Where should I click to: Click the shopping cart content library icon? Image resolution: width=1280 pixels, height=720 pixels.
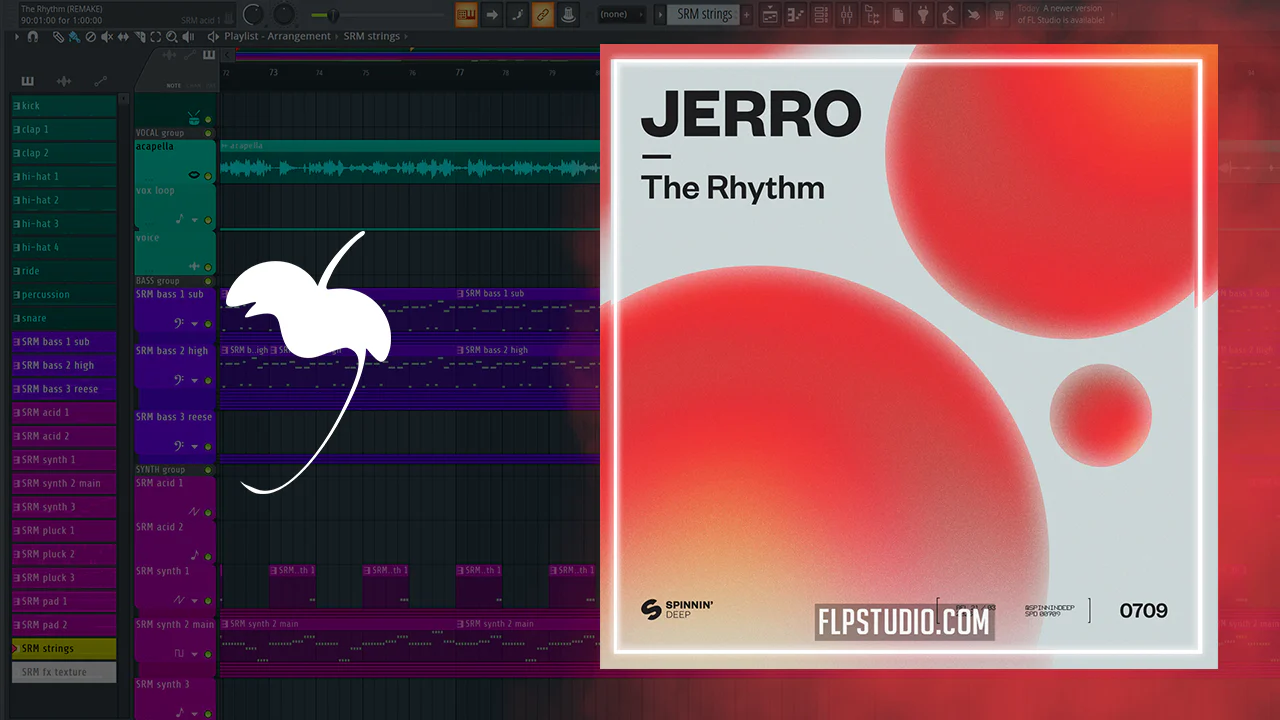(x=997, y=15)
